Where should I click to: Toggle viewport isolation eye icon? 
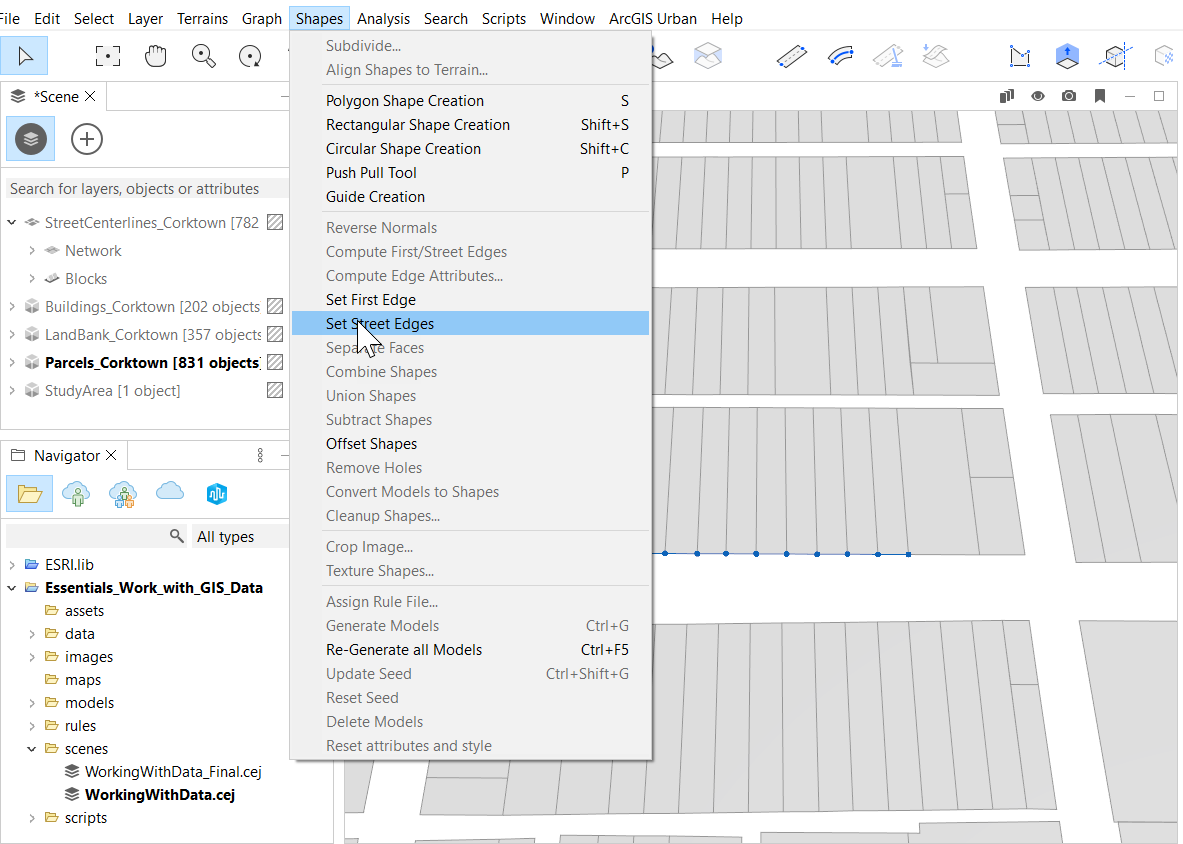(1038, 96)
